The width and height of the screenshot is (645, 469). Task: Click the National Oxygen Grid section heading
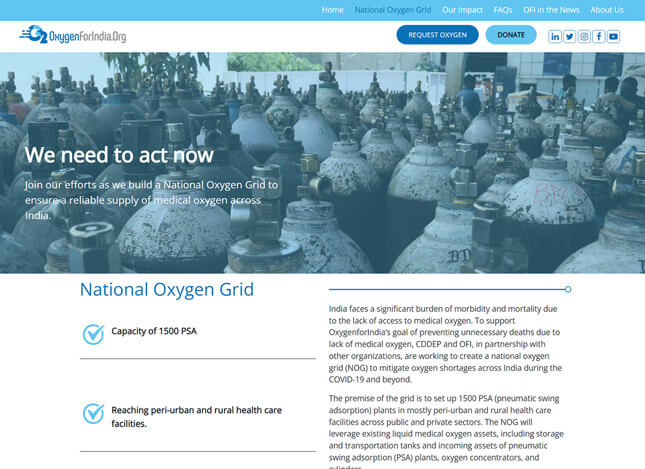coord(167,290)
